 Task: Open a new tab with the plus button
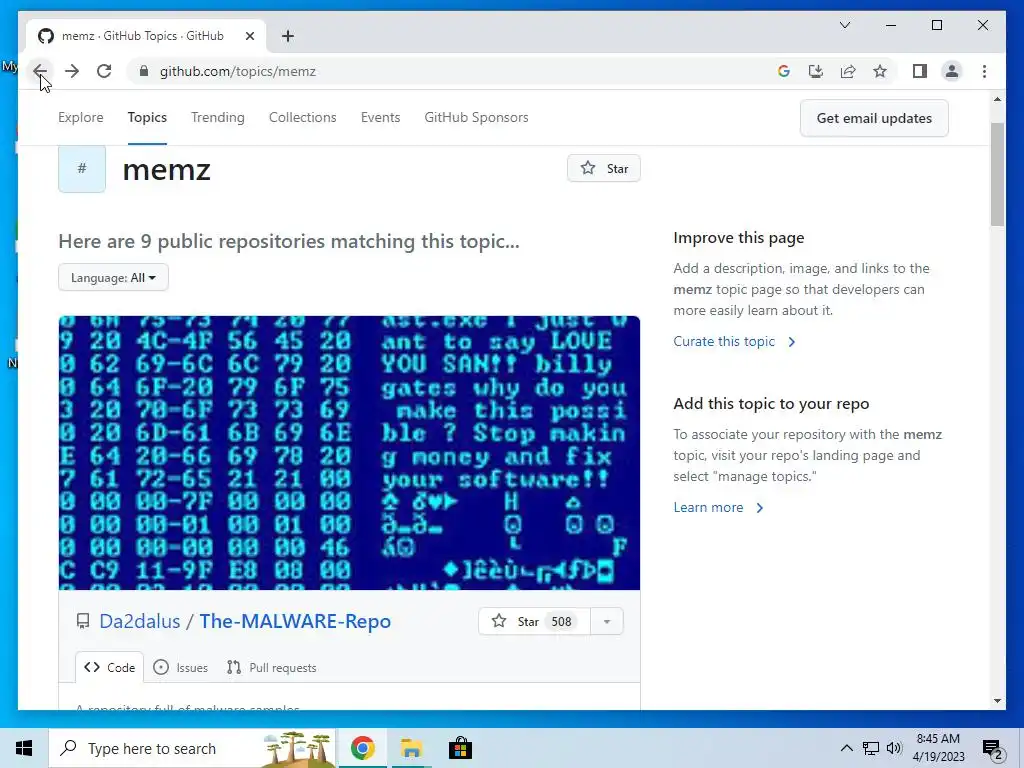288,36
